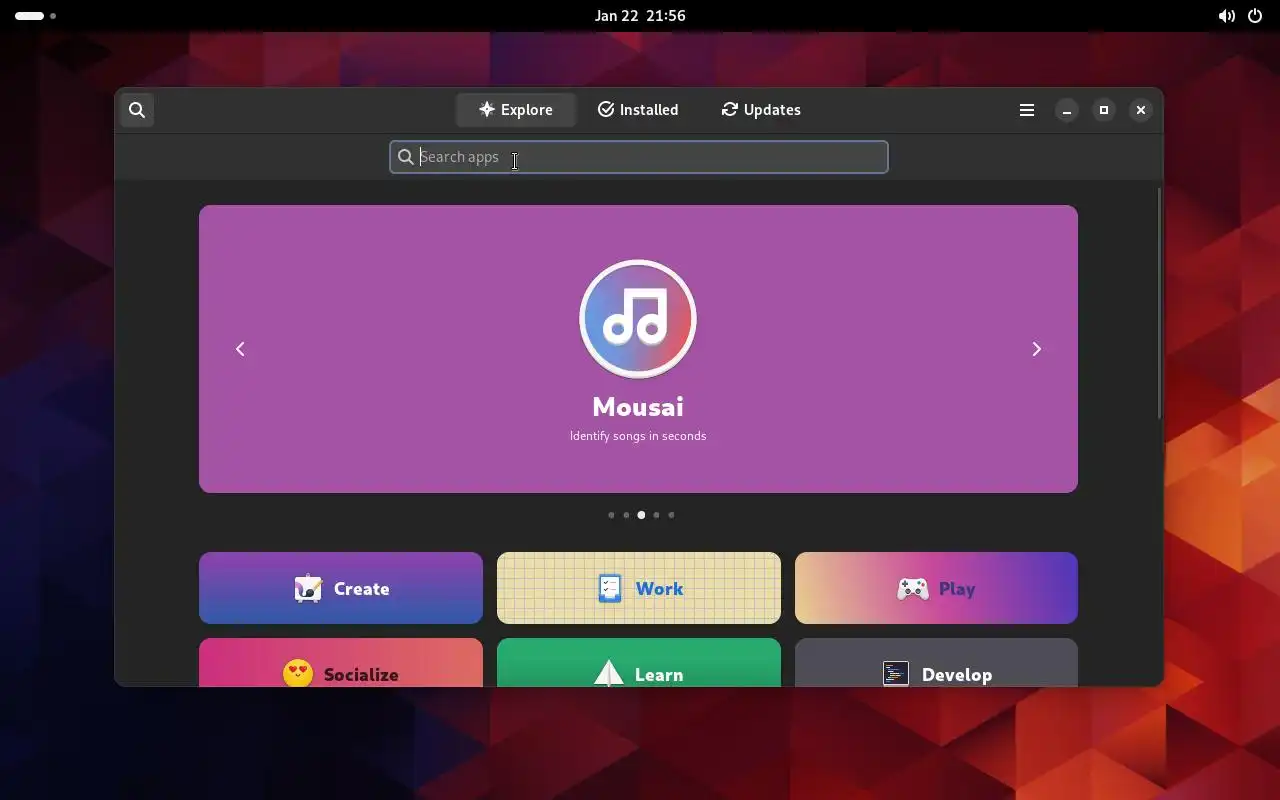1280x800 pixels.
Task: Click the power icon in top bar
Action: point(1255,16)
